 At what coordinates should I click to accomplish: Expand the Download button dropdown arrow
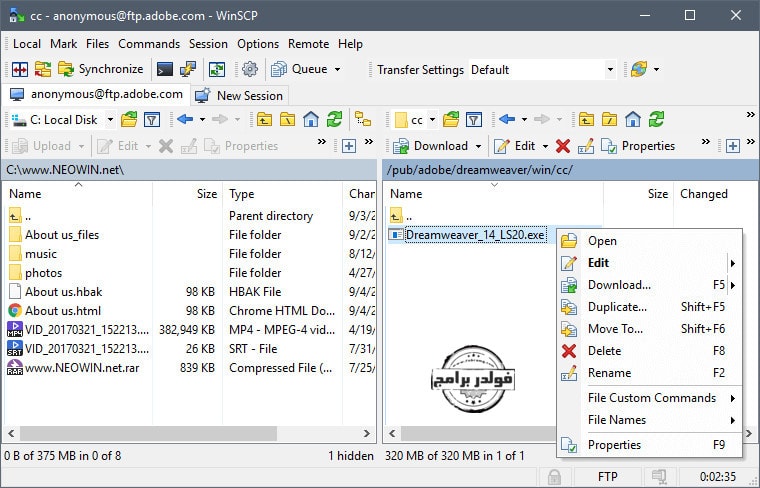pyautogui.click(x=478, y=146)
